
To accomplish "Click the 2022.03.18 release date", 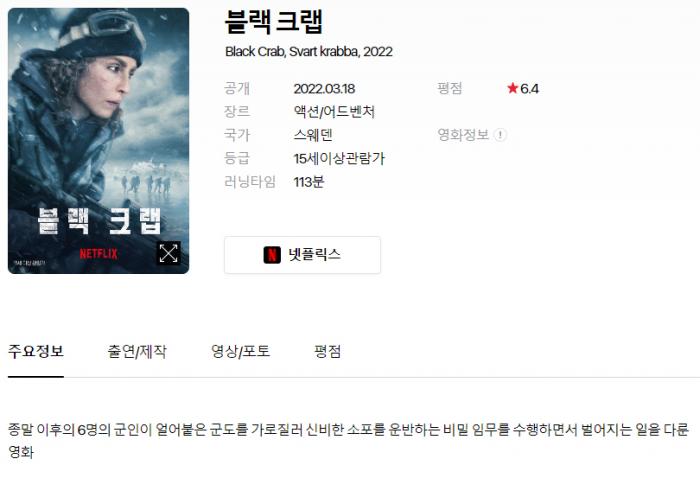I will click(x=324, y=88).
